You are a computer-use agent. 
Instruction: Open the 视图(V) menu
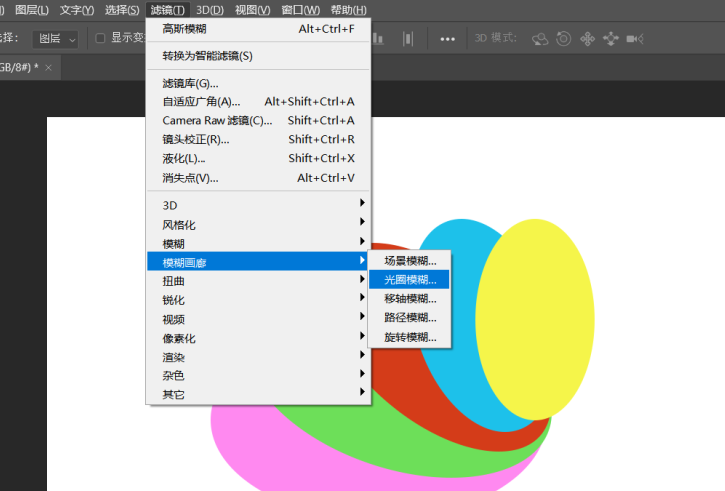click(252, 10)
